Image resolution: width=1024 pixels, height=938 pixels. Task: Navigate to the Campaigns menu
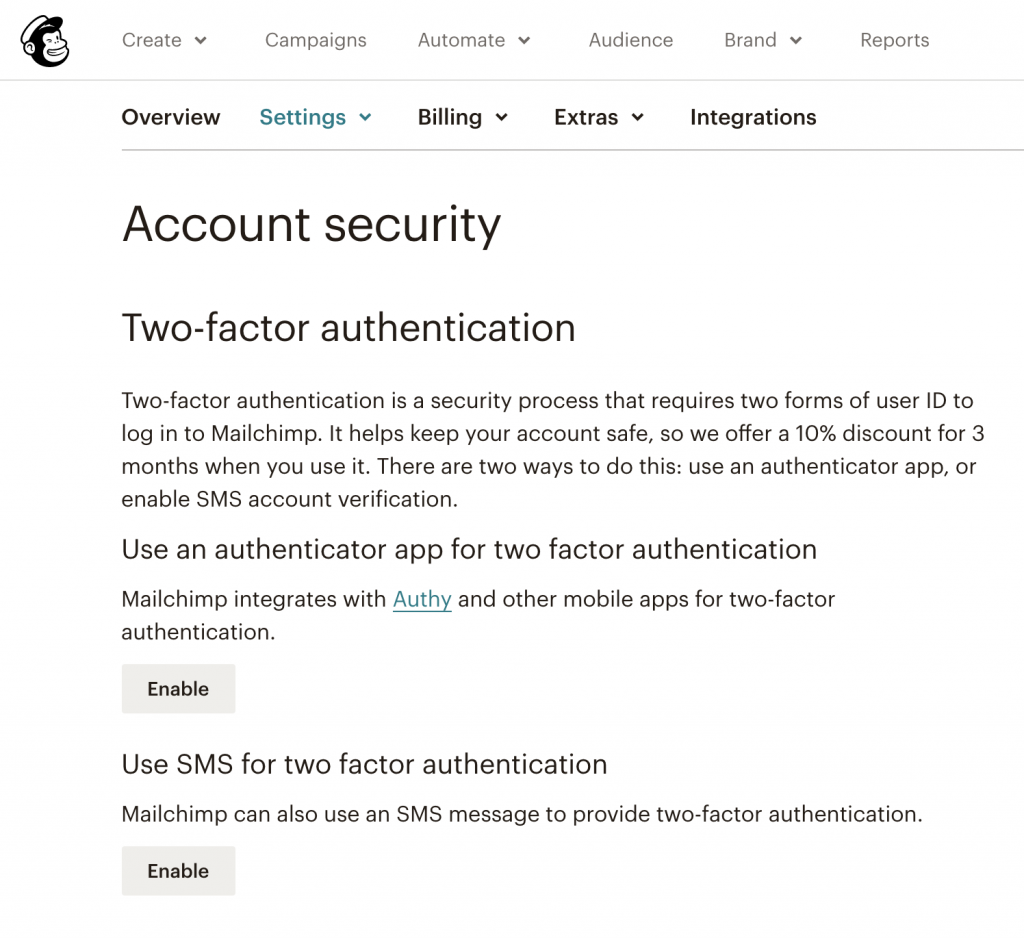tap(315, 40)
